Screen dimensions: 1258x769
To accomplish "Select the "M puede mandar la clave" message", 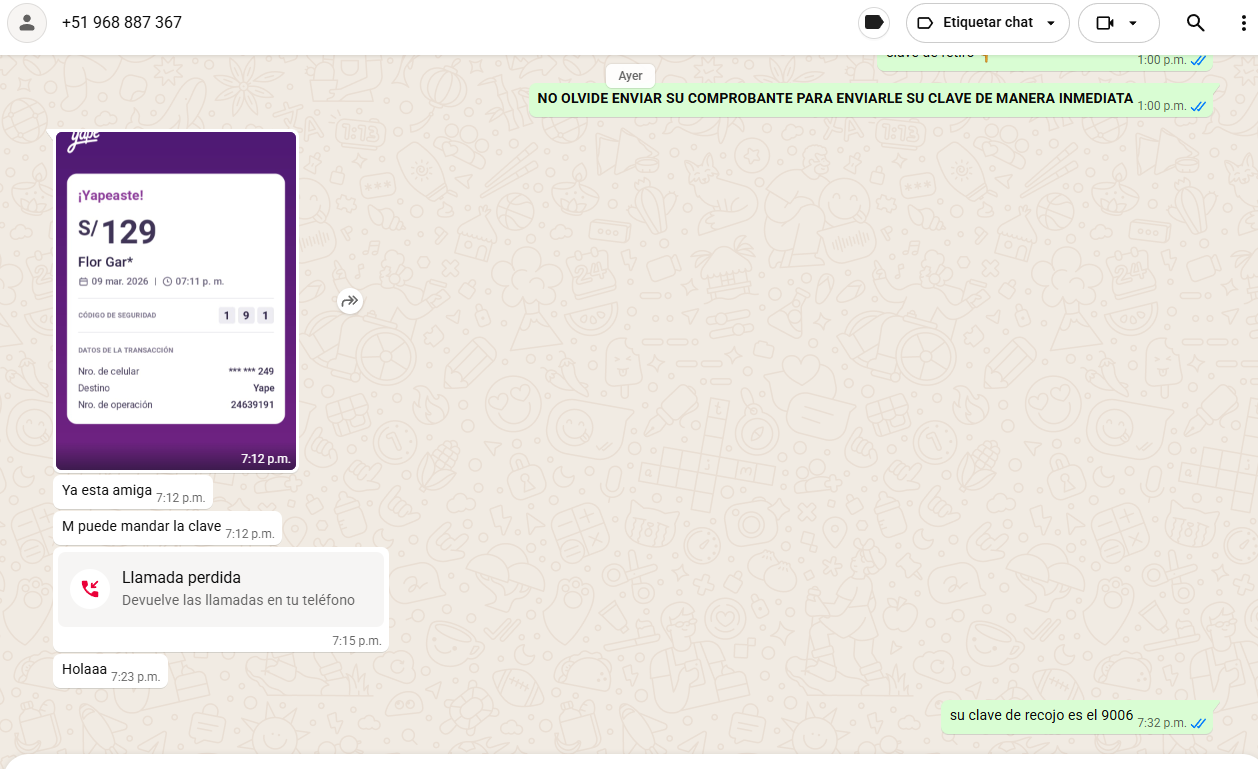I will pyautogui.click(x=141, y=527).
